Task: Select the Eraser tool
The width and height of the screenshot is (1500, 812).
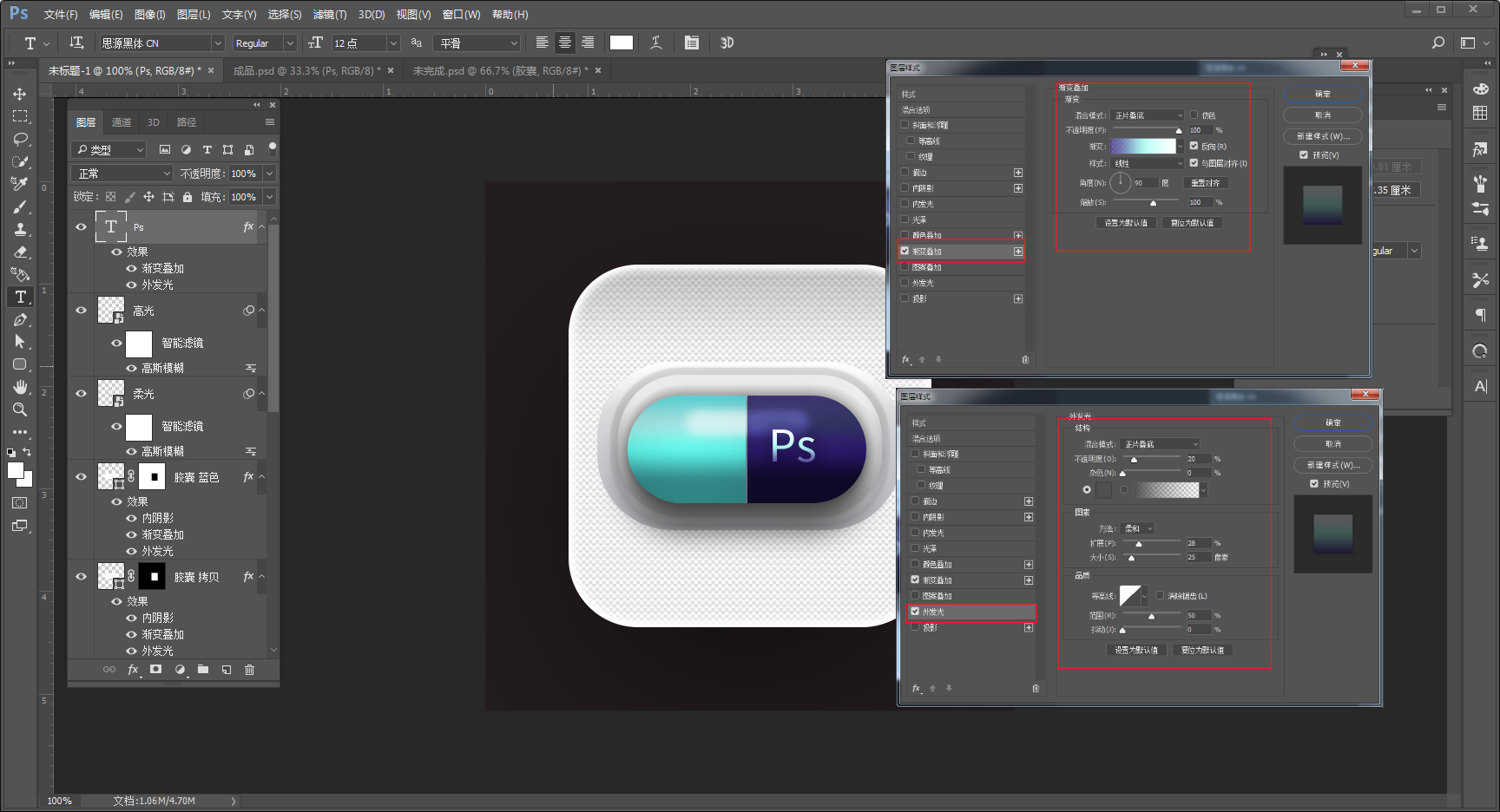Action: 19,252
